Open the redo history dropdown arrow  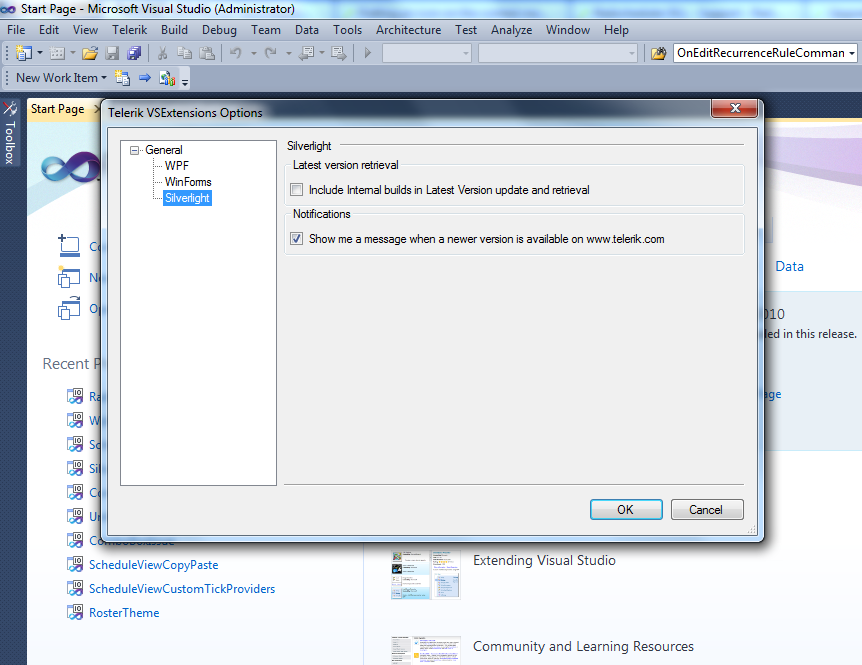[x=288, y=53]
